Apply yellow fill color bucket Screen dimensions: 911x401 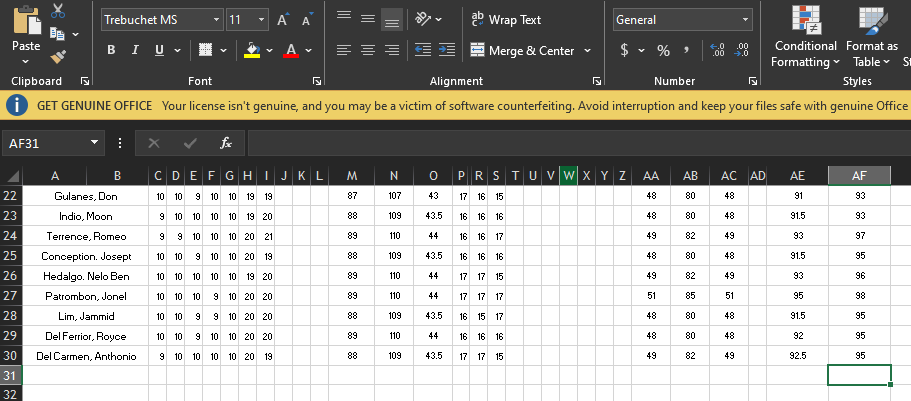point(252,51)
